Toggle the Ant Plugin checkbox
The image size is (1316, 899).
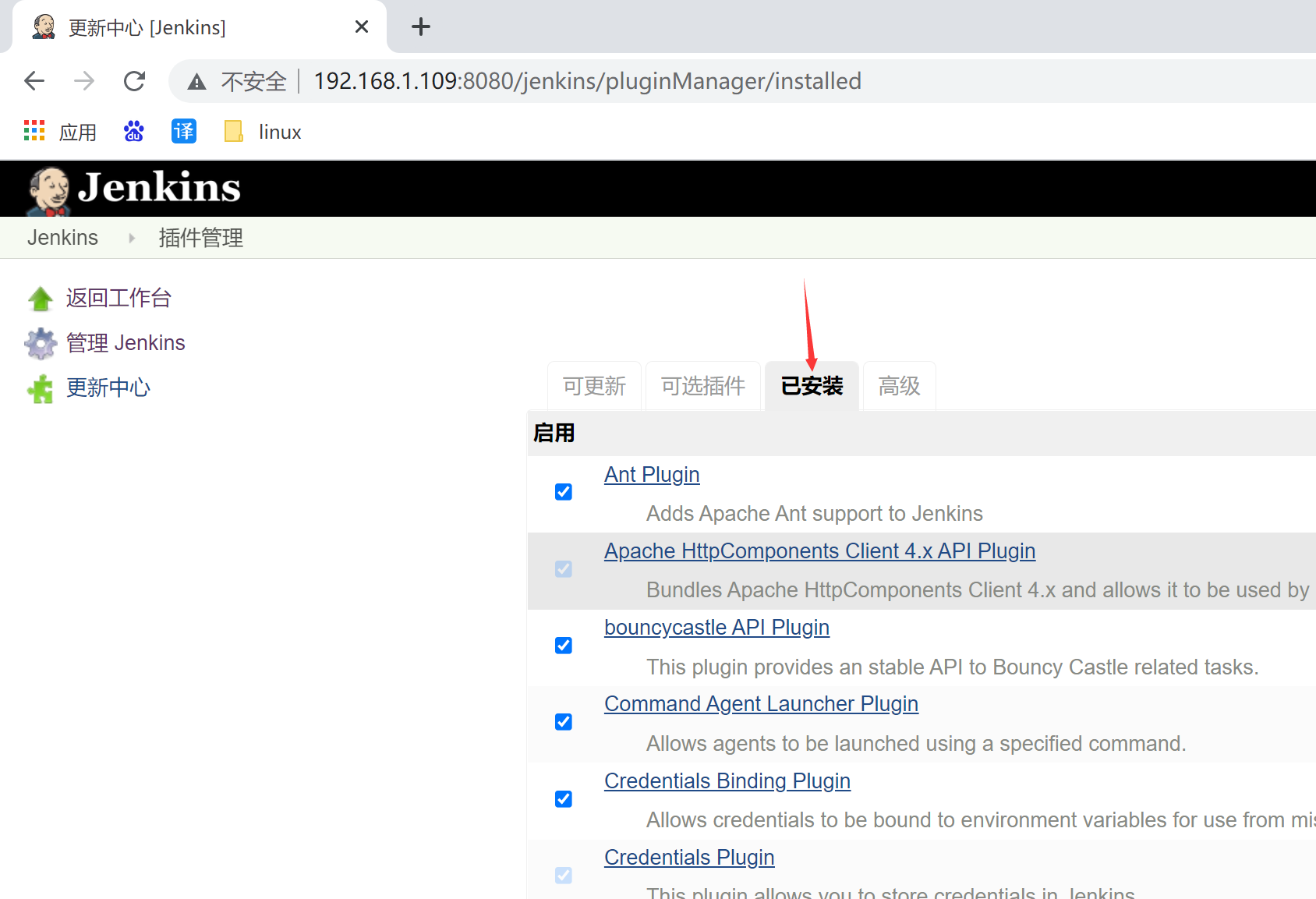coord(564,492)
